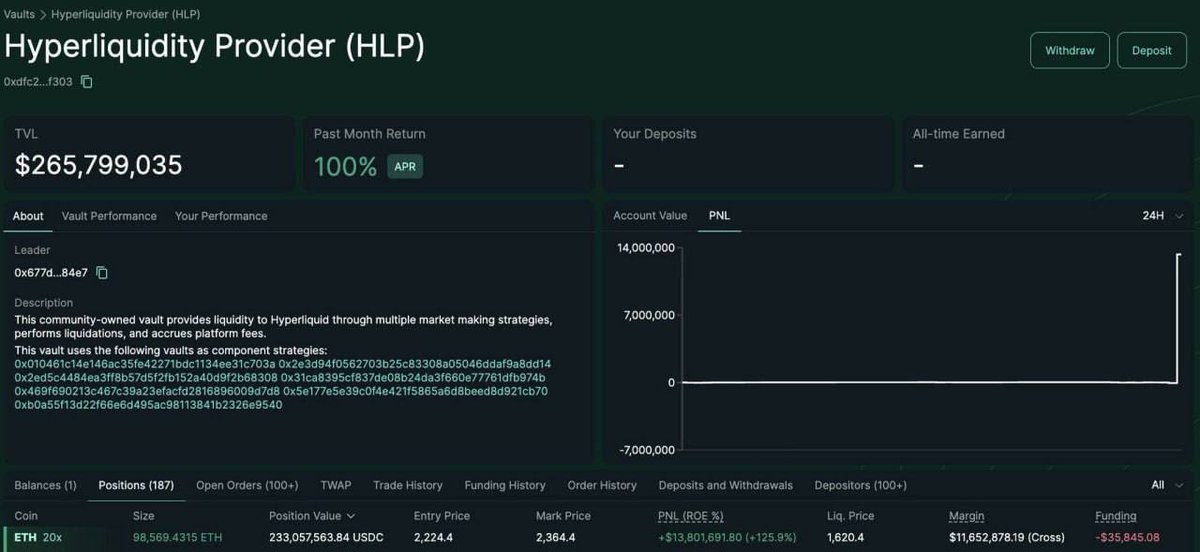The height and width of the screenshot is (552, 1200).
Task: Click the Deposit button
Action: click(1152, 50)
